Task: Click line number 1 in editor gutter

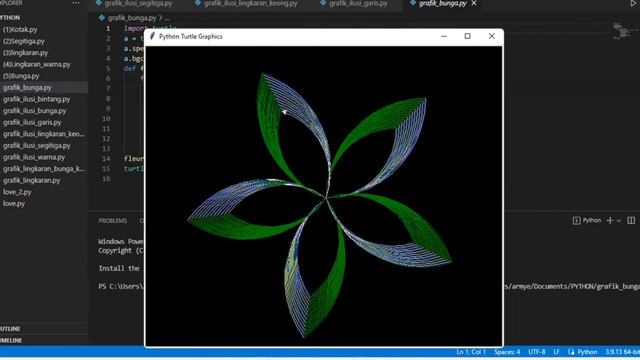Action: pos(108,29)
